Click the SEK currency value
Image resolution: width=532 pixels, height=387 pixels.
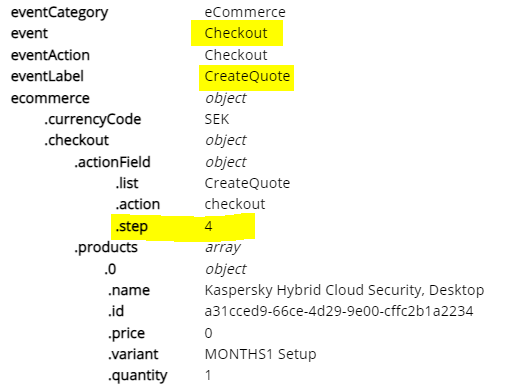coord(217,119)
